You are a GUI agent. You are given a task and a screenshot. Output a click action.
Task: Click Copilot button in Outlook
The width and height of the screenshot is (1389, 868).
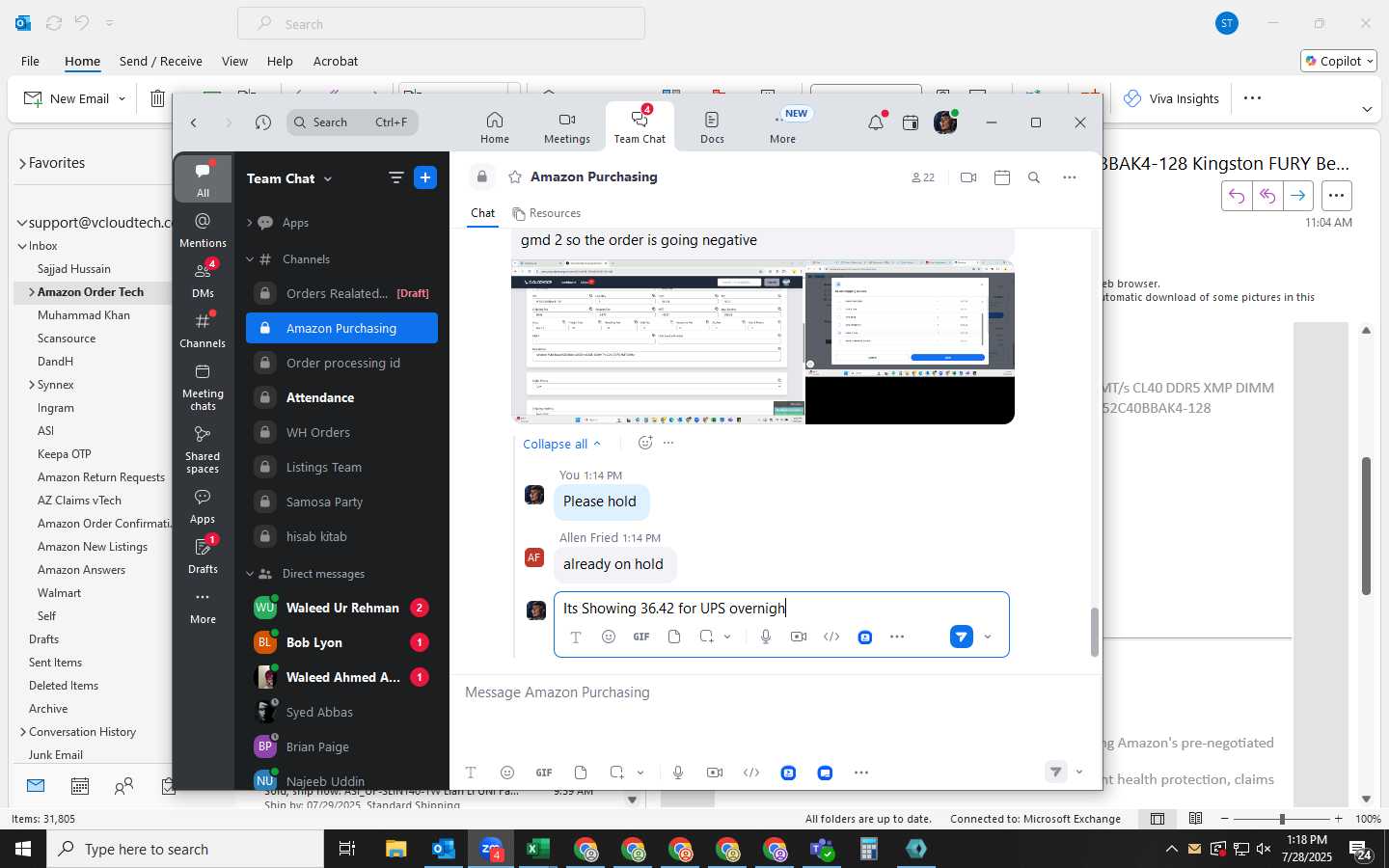point(1339,61)
